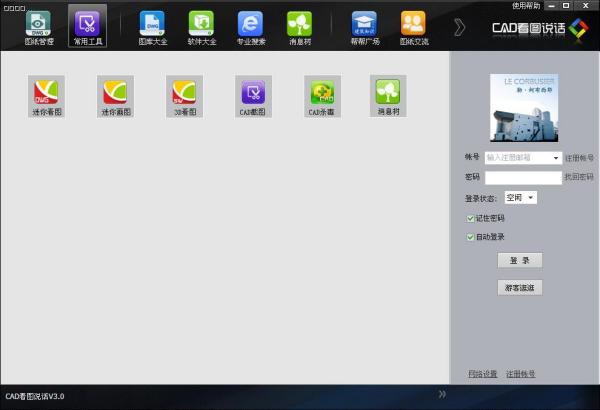The height and width of the screenshot is (410, 600).
Task: Launch the 迷你看图 mini viewer tool
Action: tap(46, 97)
